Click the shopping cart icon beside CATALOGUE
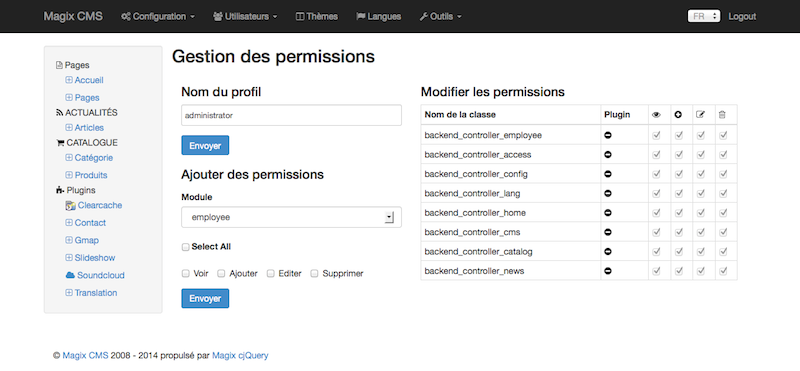Viewport: 800px width, 371px height. (x=60, y=143)
